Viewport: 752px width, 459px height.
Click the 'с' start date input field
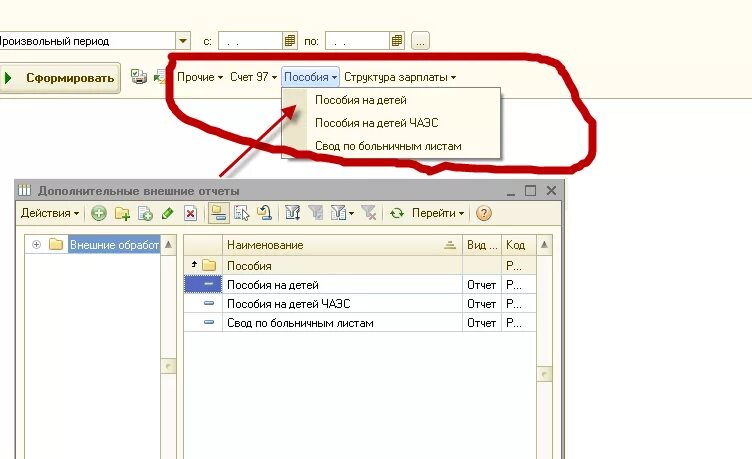250,41
